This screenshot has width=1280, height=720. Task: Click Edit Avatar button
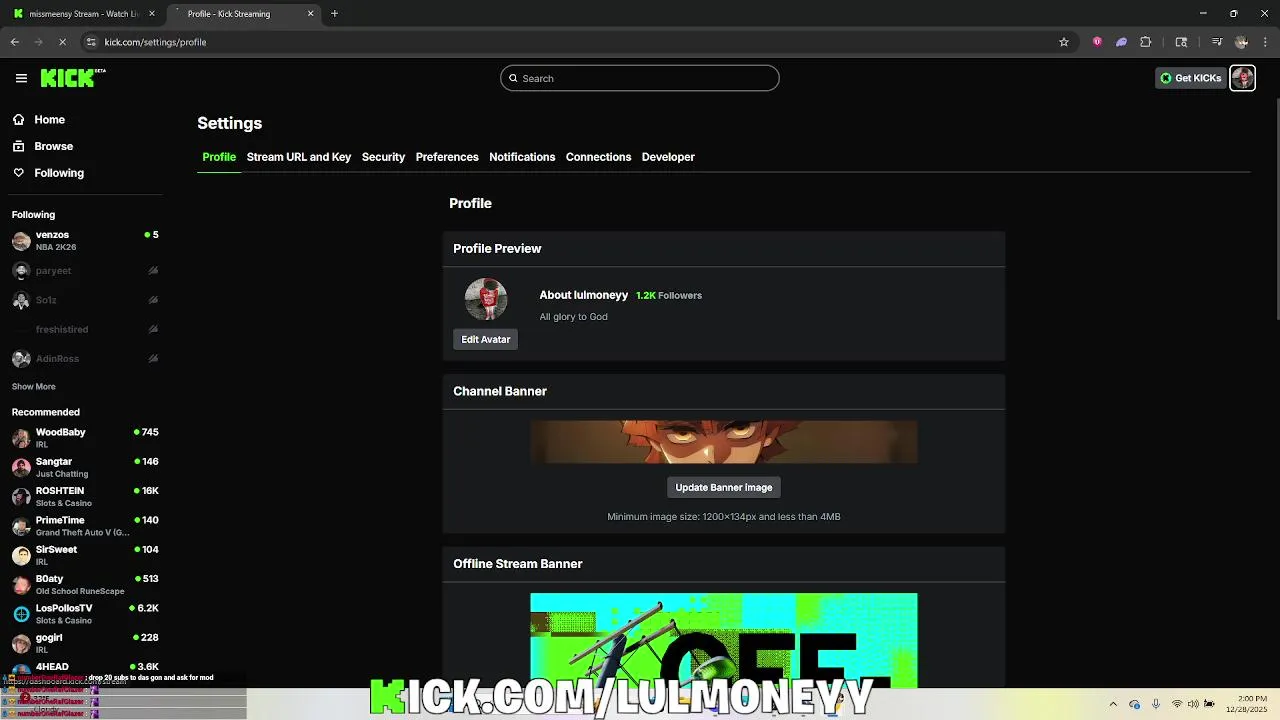click(x=486, y=339)
